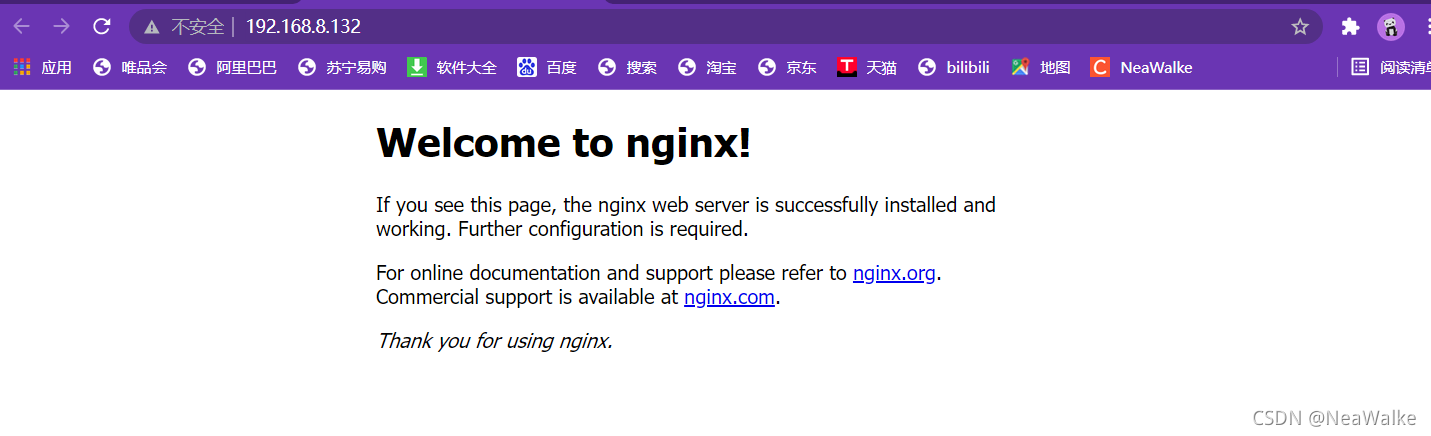Viewport: 1431px width, 436px height.
Task: Bookmark this page with the star icon
Action: point(1299,27)
